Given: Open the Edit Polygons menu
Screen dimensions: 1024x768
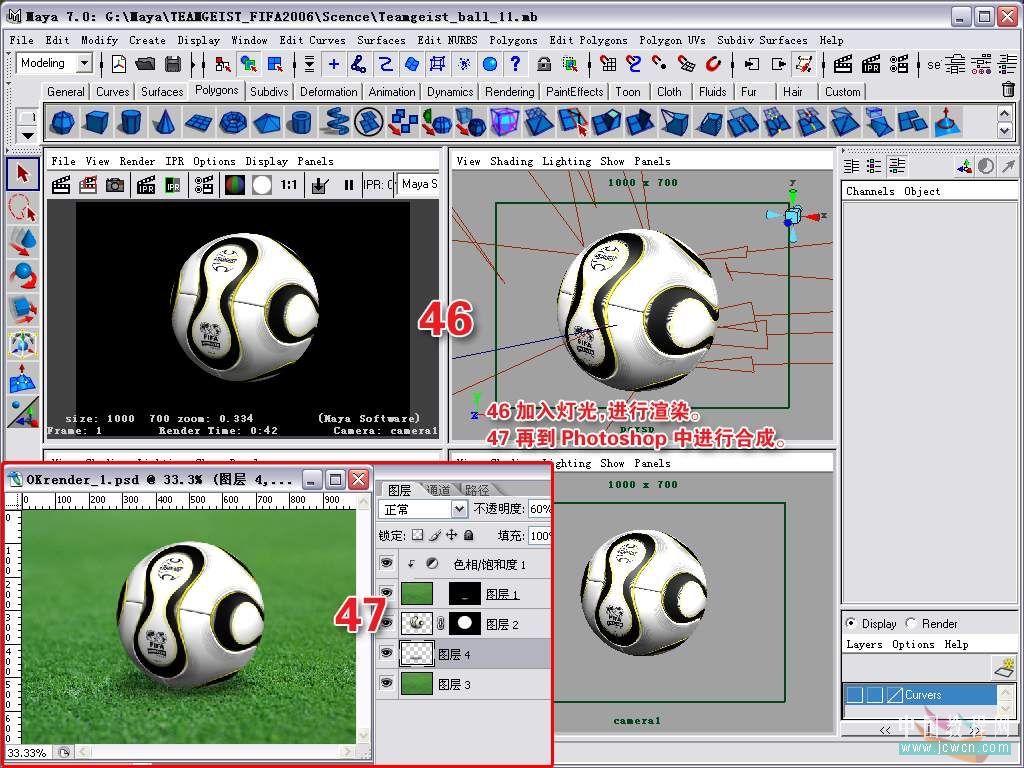Looking at the screenshot, I should pyautogui.click(x=588, y=40).
